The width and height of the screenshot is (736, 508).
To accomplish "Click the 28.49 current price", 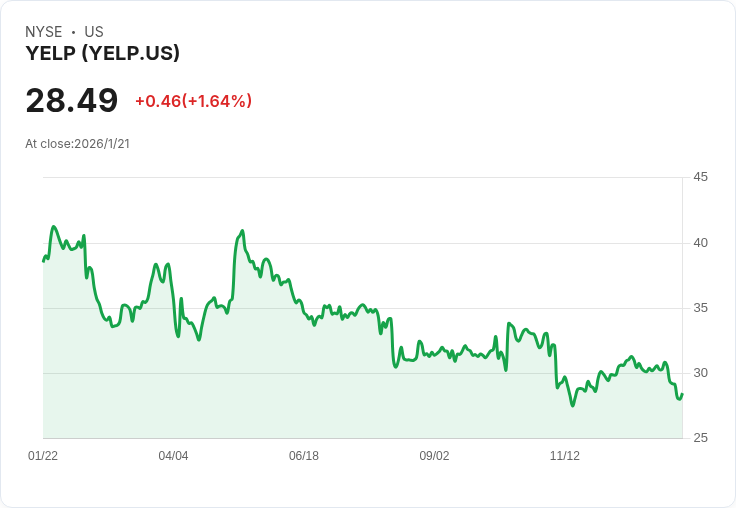I will tap(71, 101).
